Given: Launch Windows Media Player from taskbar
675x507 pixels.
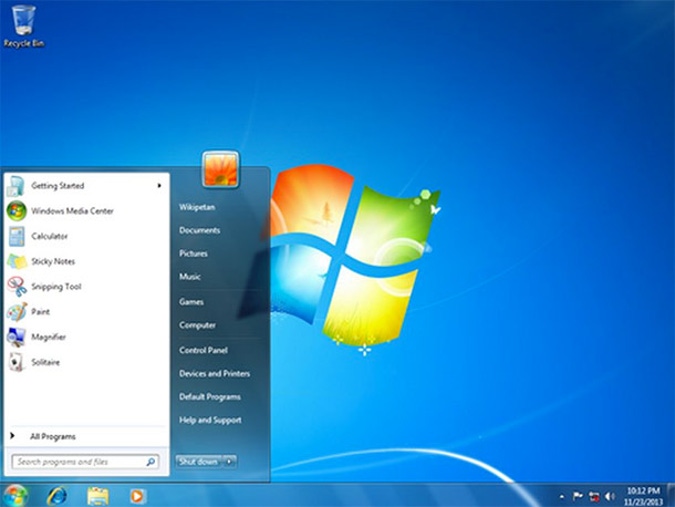Looking at the screenshot, I should pyautogui.click(x=138, y=496).
